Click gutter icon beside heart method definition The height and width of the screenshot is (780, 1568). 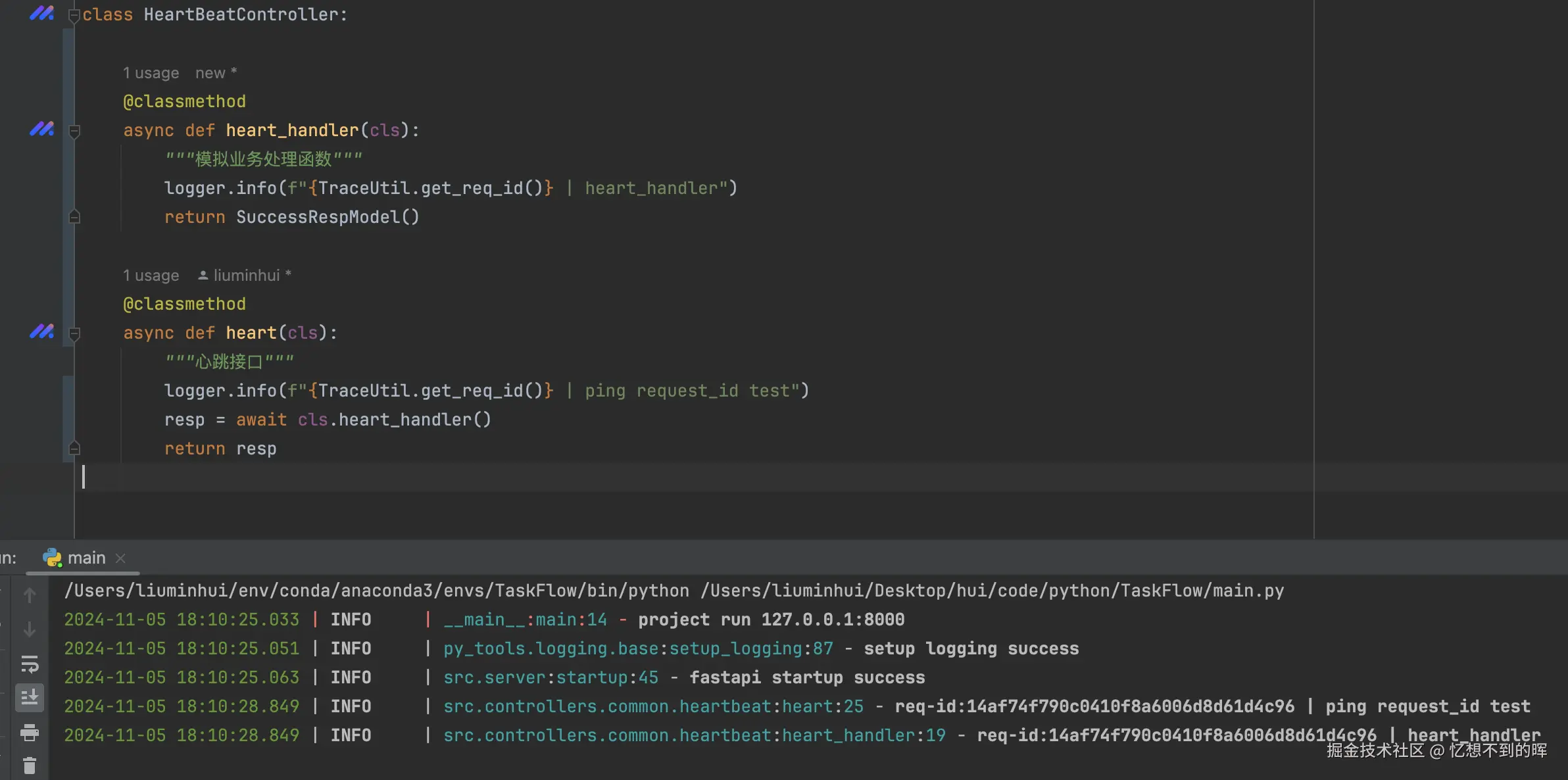[41, 332]
